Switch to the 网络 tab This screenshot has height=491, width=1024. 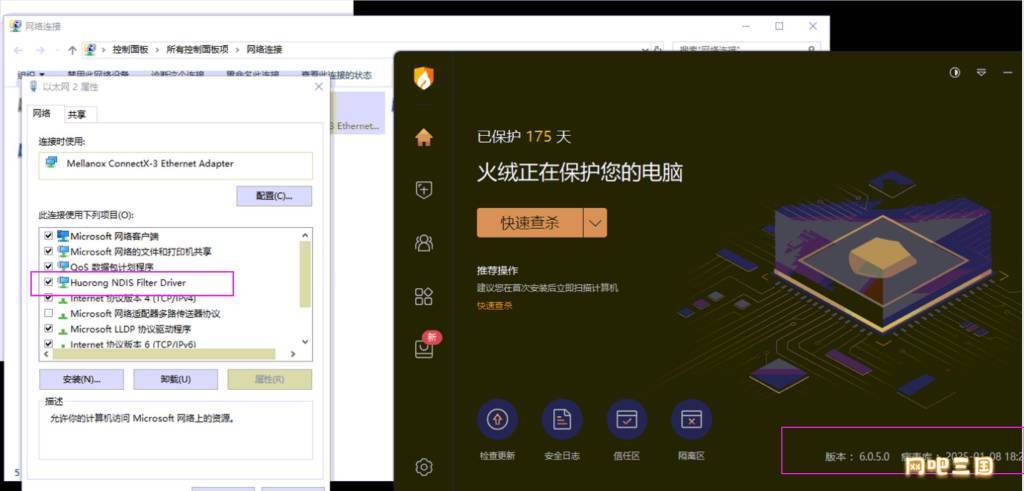click(x=42, y=114)
